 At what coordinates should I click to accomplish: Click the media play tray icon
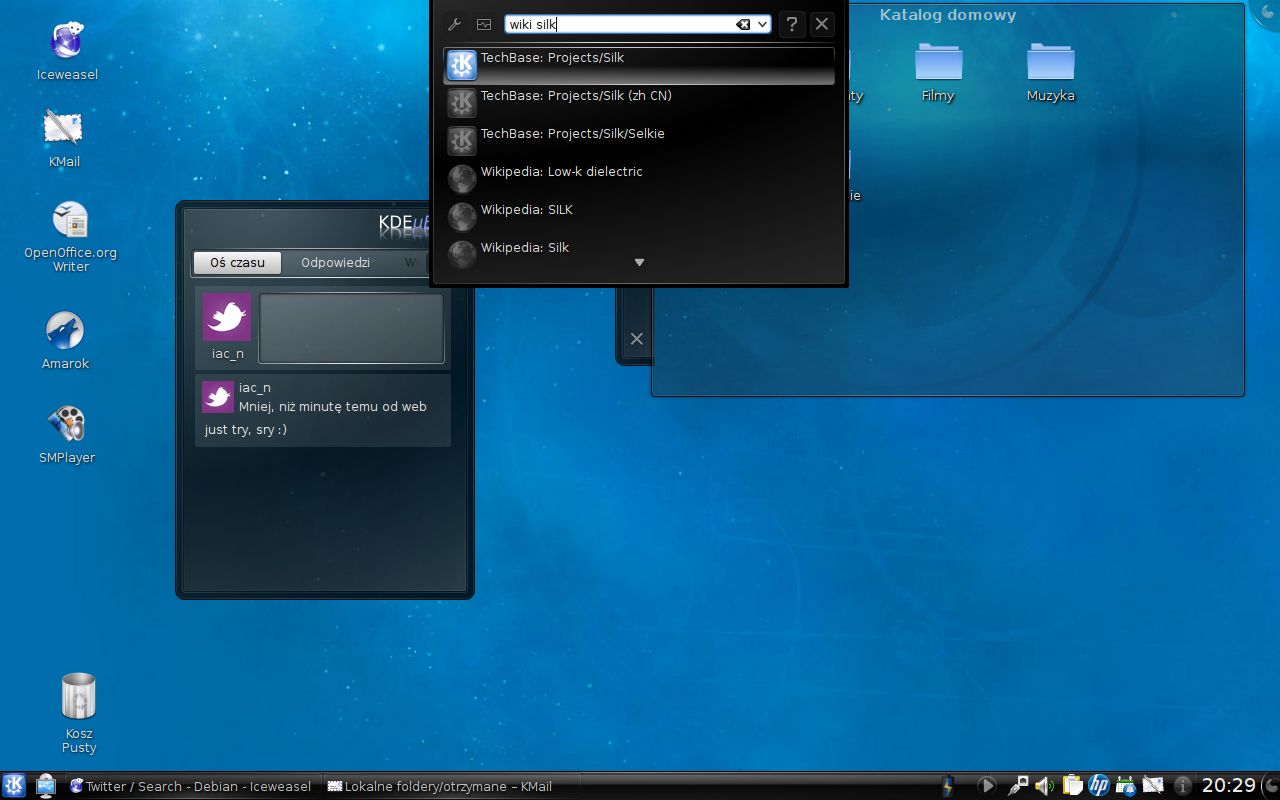[x=986, y=786]
